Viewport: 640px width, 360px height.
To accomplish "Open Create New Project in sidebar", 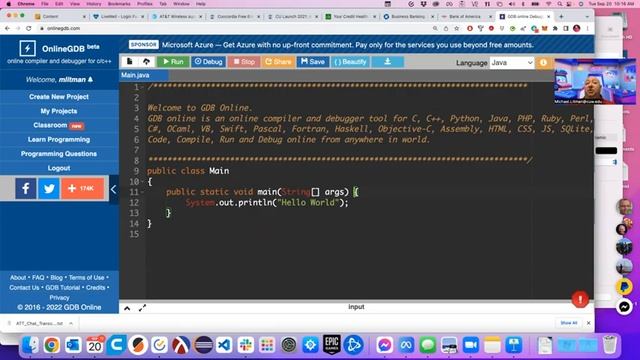I will point(59,97).
